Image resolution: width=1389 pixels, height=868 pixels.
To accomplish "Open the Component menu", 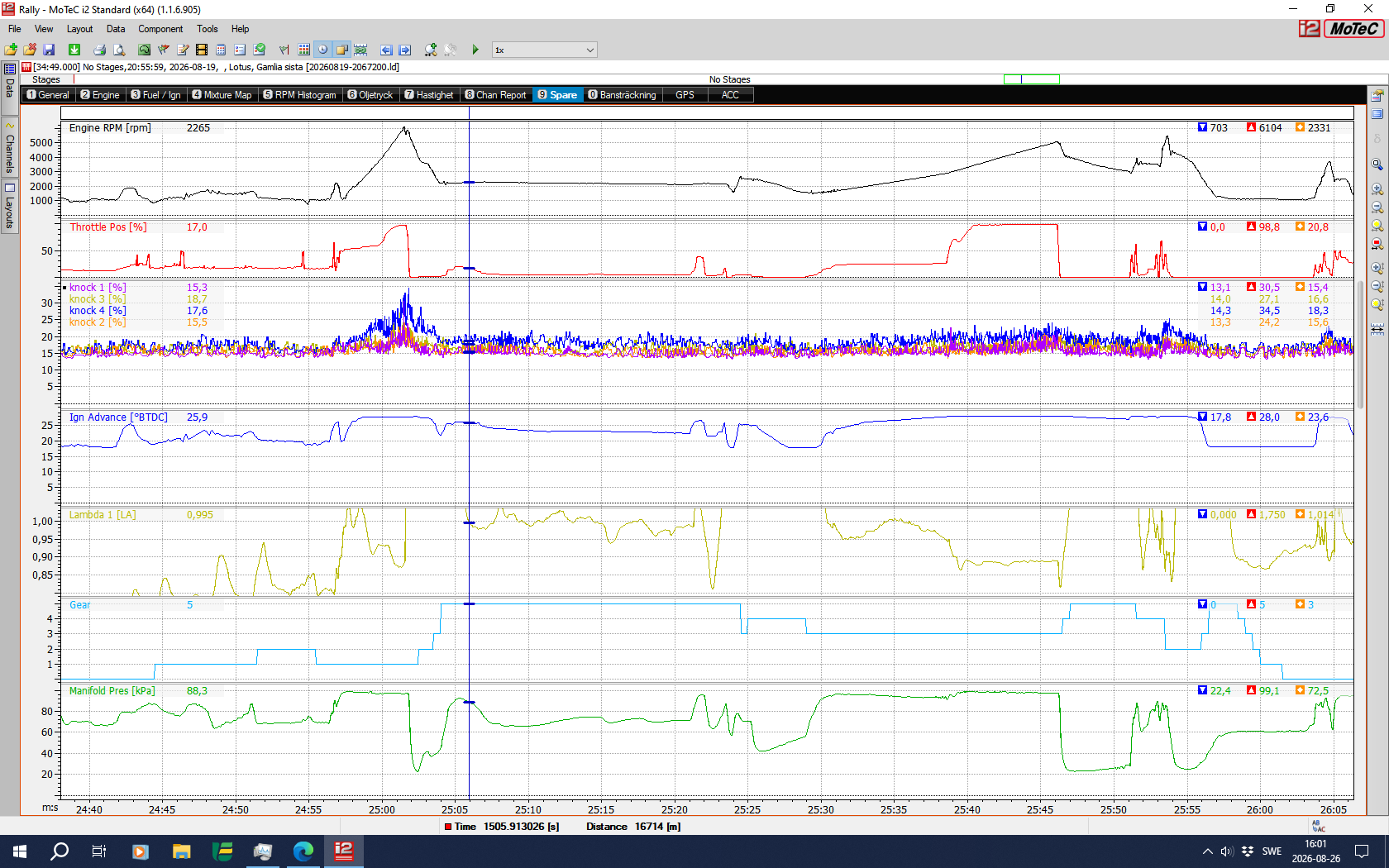I will coord(160,29).
